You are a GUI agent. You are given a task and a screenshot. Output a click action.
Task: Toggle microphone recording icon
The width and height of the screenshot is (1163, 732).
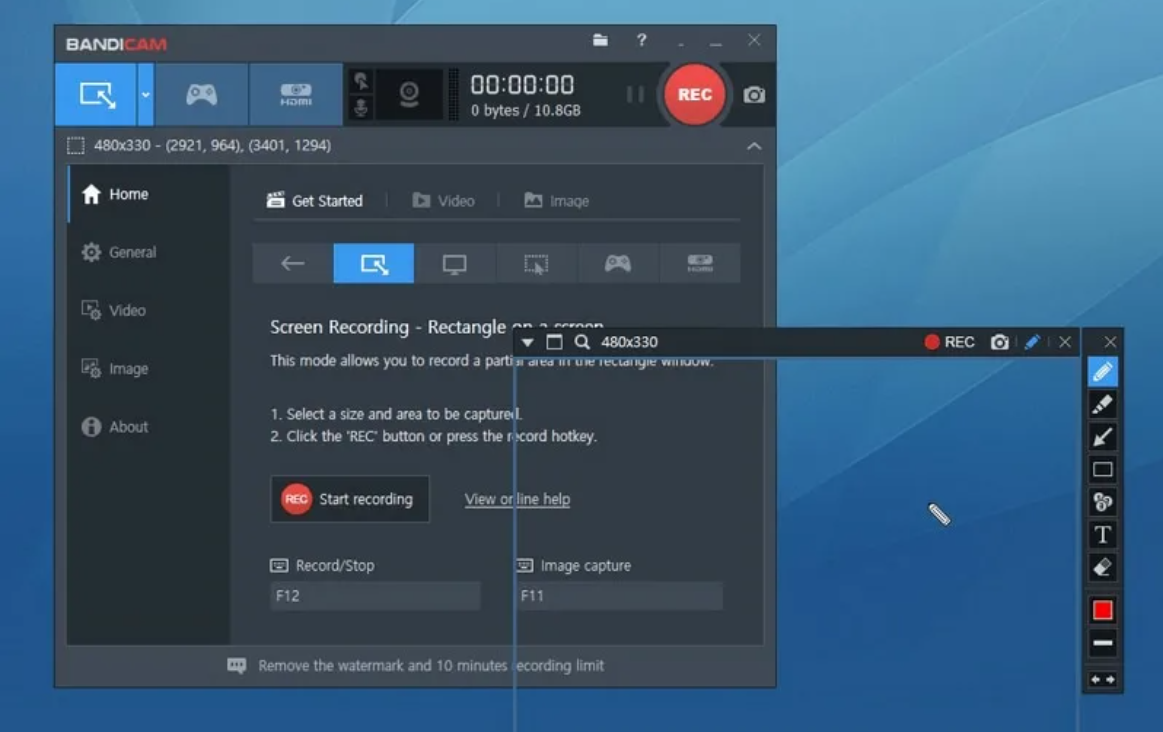tap(361, 108)
